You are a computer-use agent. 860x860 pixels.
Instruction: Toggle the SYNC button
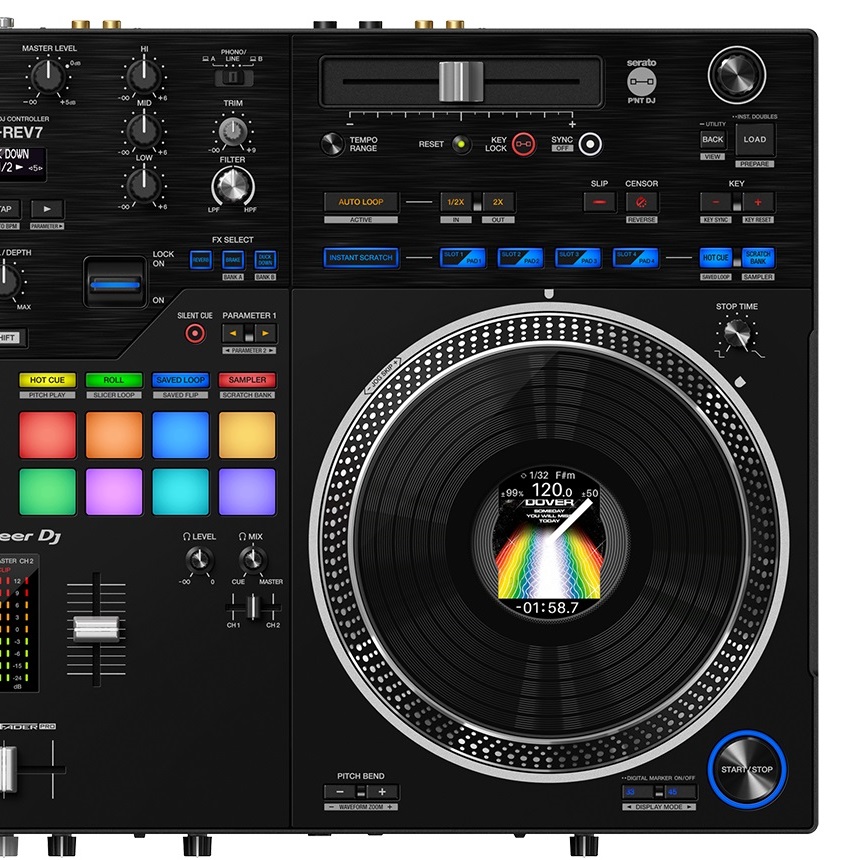[590, 144]
